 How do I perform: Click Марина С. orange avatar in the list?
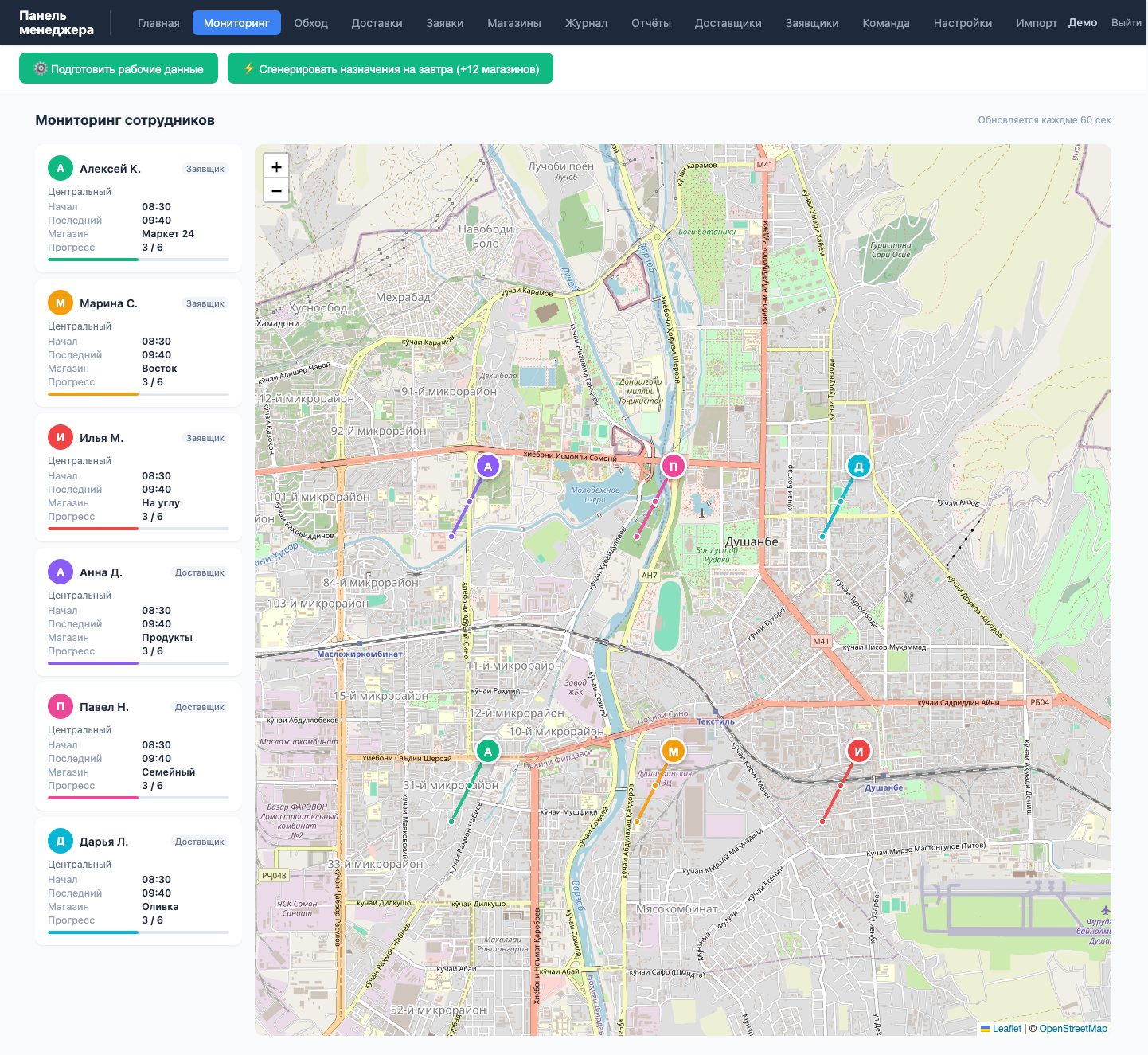[x=61, y=303]
